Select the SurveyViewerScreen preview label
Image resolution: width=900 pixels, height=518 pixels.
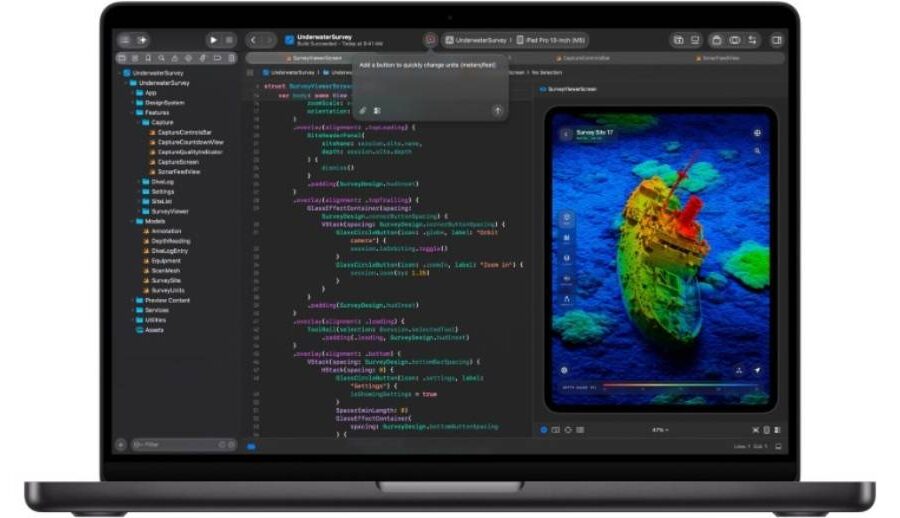coord(568,89)
